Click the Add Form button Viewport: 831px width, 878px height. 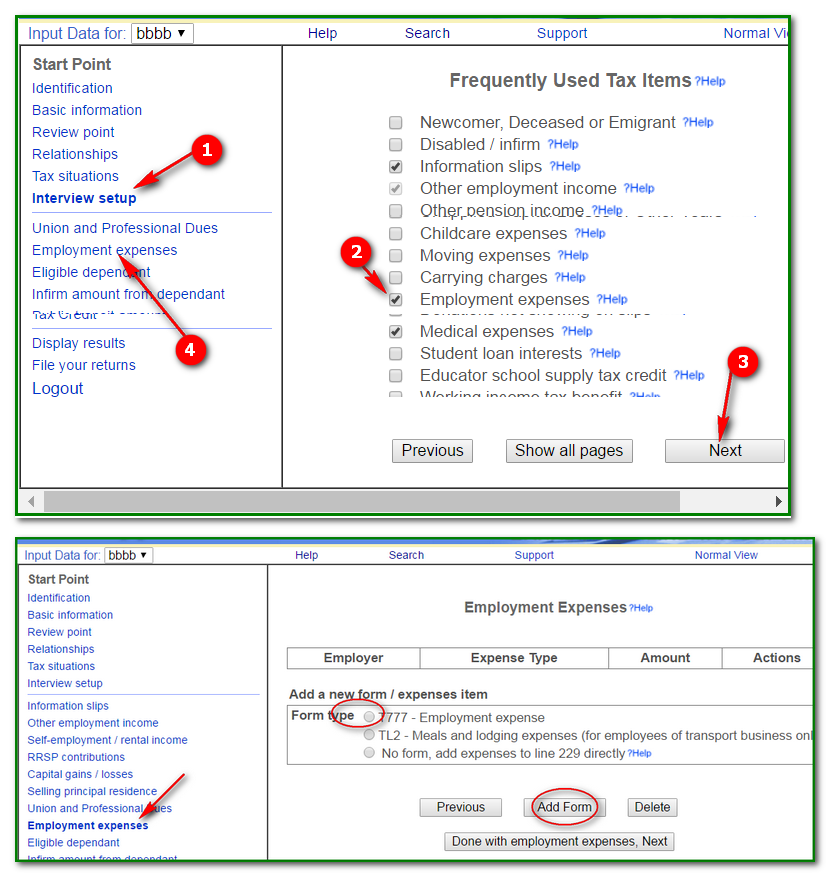[x=564, y=807]
